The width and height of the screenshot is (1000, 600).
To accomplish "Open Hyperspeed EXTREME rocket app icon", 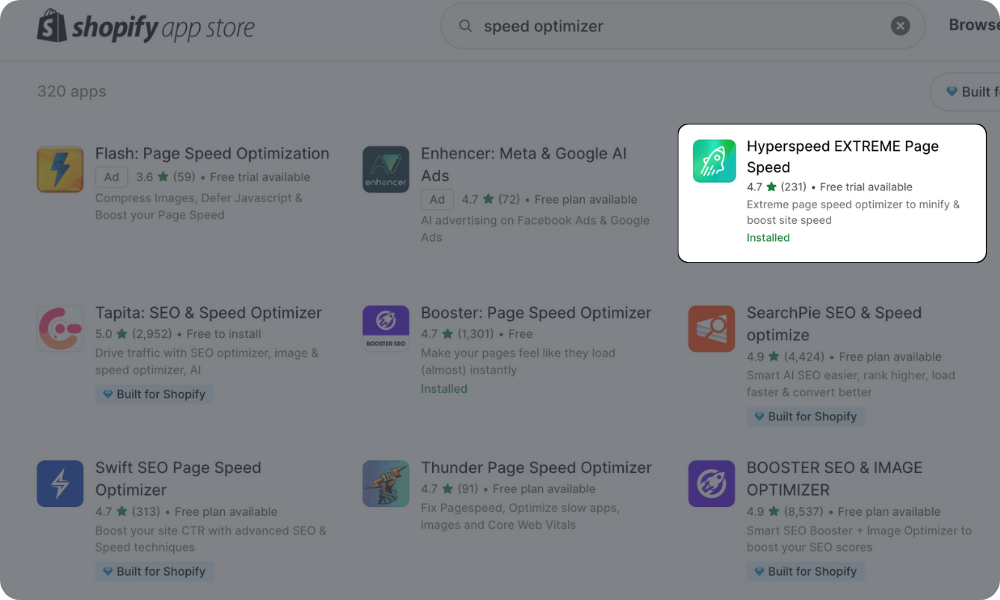I will click(x=714, y=161).
